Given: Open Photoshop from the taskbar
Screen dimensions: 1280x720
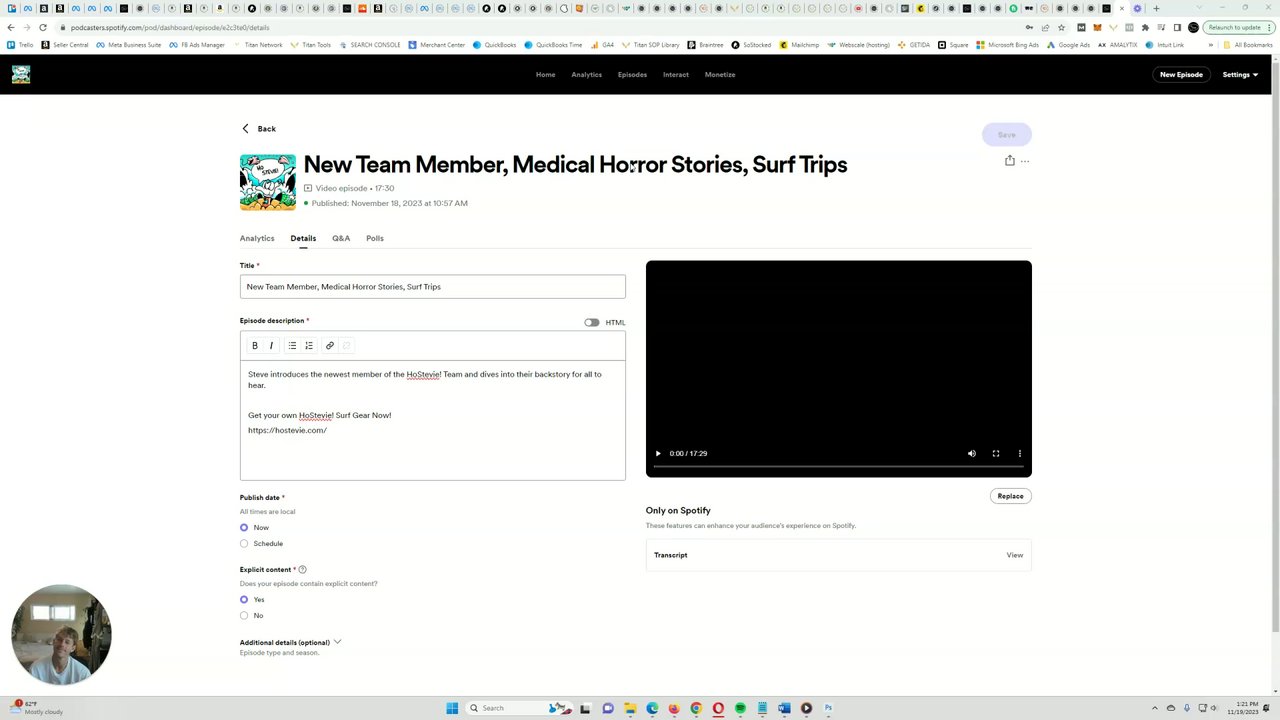Looking at the screenshot, I should [828, 708].
